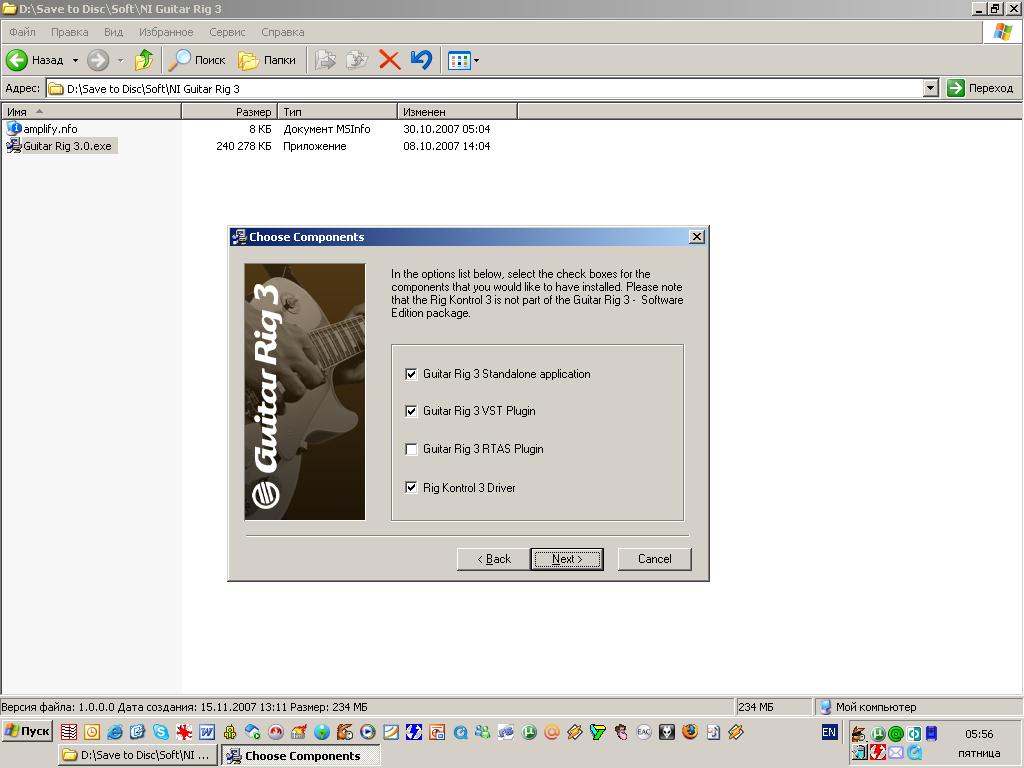Click the Undo toolbar icon
The width and height of the screenshot is (1024, 768).
click(421, 60)
